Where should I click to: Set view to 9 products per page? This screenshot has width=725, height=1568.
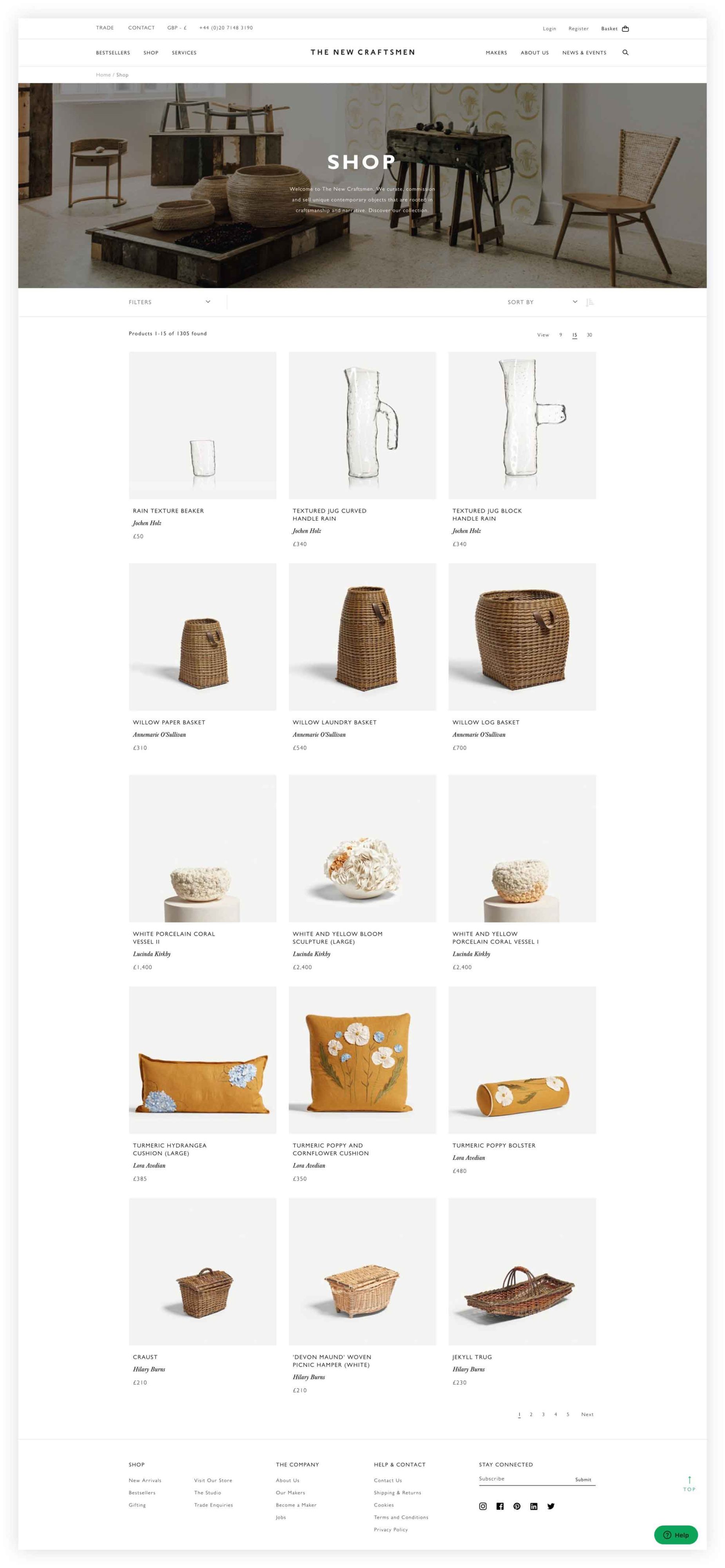click(x=561, y=335)
